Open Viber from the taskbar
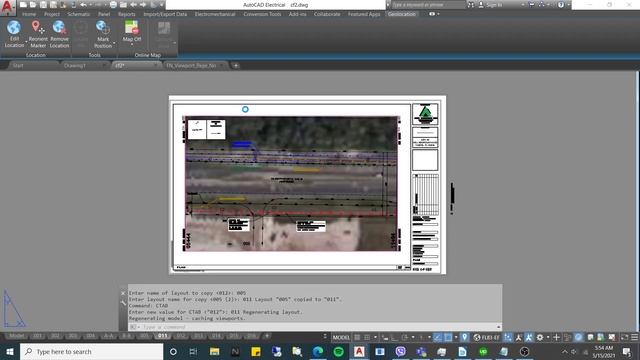This screenshot has height=360, width=640. [400, 351]
